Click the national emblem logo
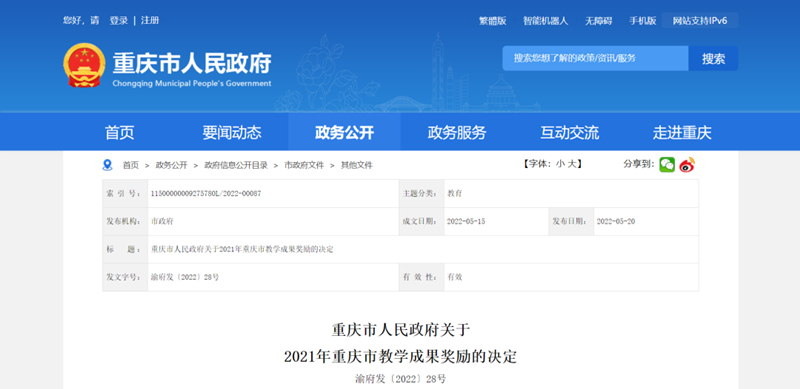Viewport: 800px width, 389px height. pyautogui.click(x=84, y=65)
